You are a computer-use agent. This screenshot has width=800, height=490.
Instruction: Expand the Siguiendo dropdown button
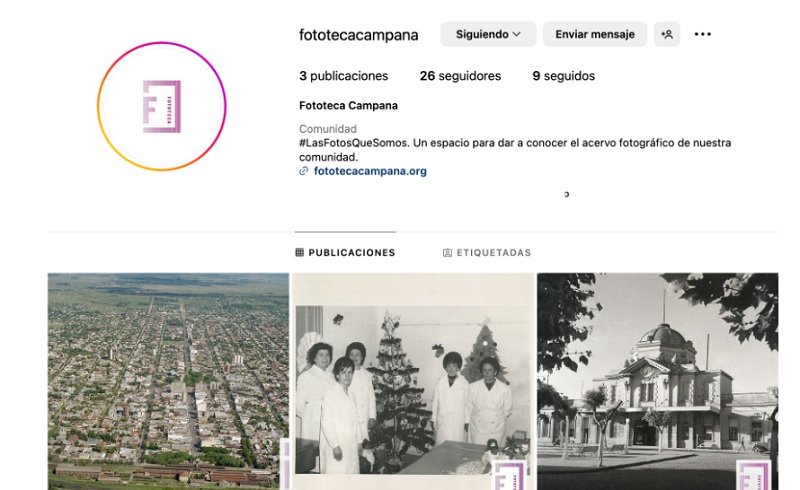tap(488, 34)
